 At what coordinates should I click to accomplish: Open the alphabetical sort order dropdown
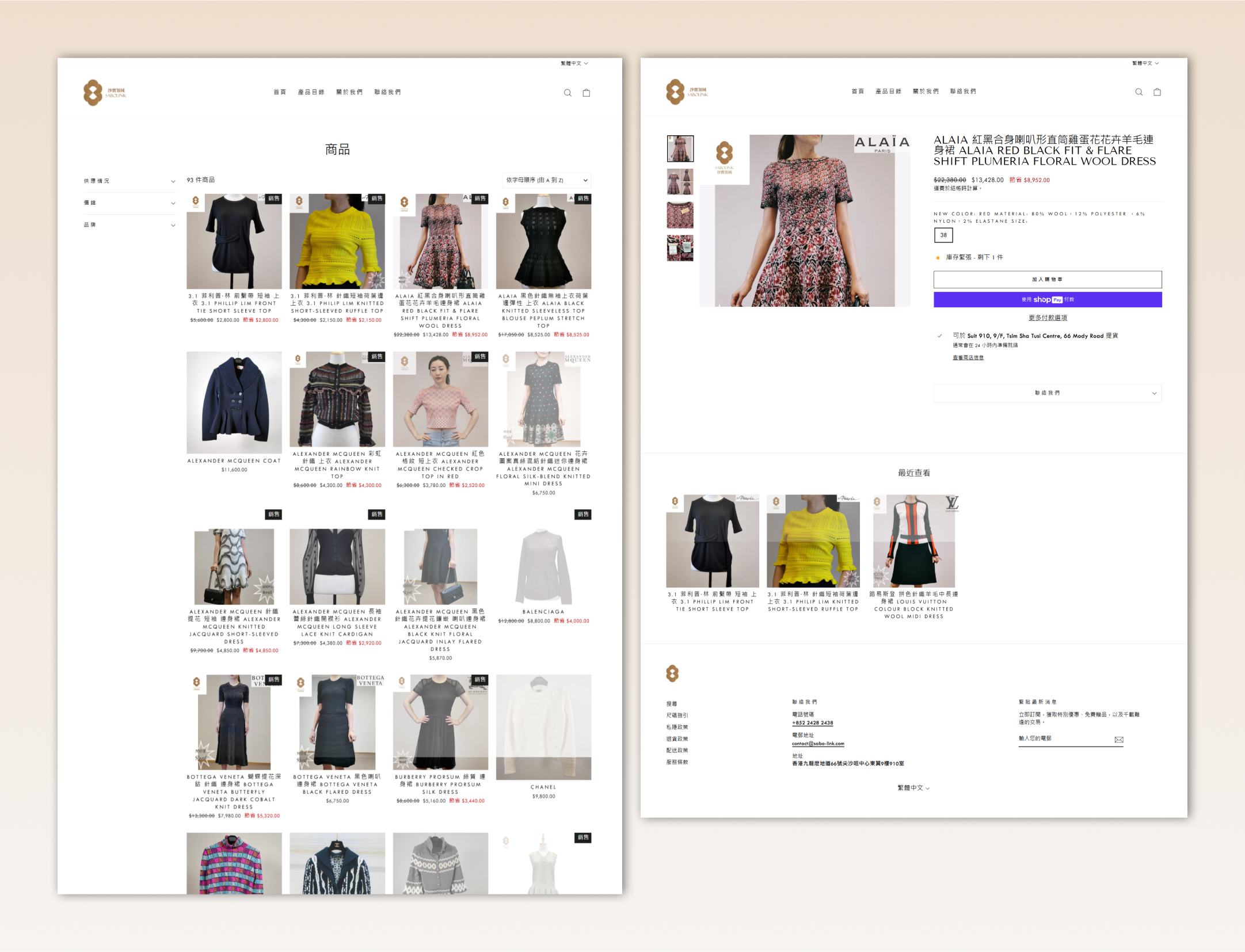[x=546, y=180]
